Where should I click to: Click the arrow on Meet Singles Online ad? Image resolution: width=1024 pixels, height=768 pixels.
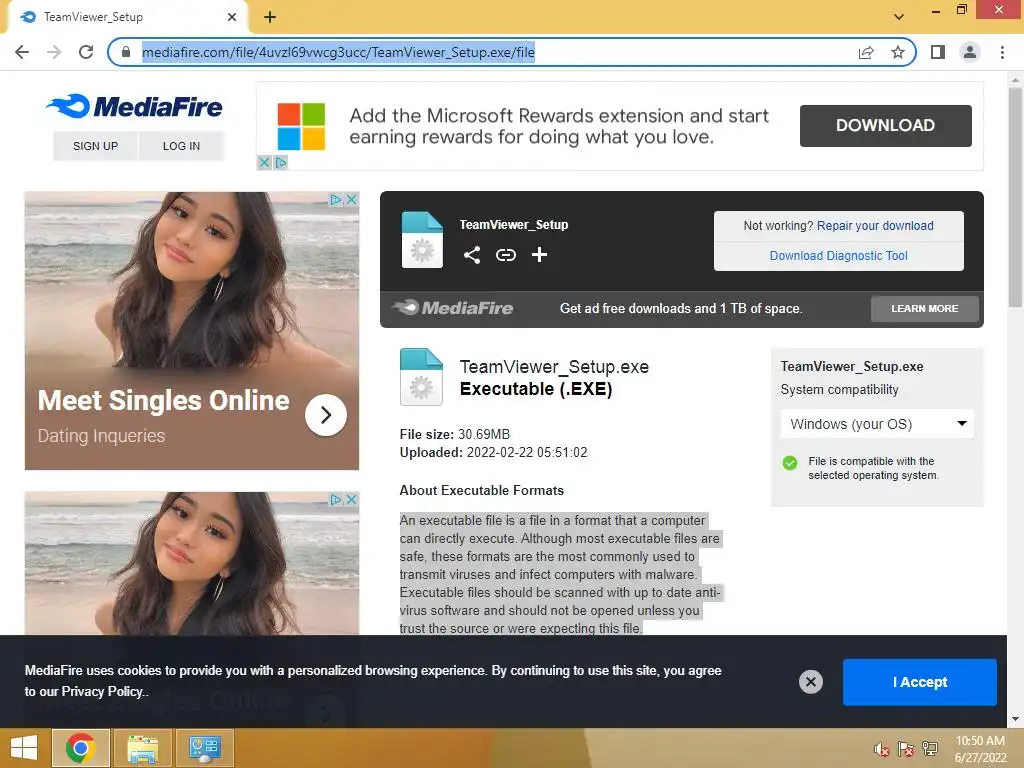[x=325, y=415]
